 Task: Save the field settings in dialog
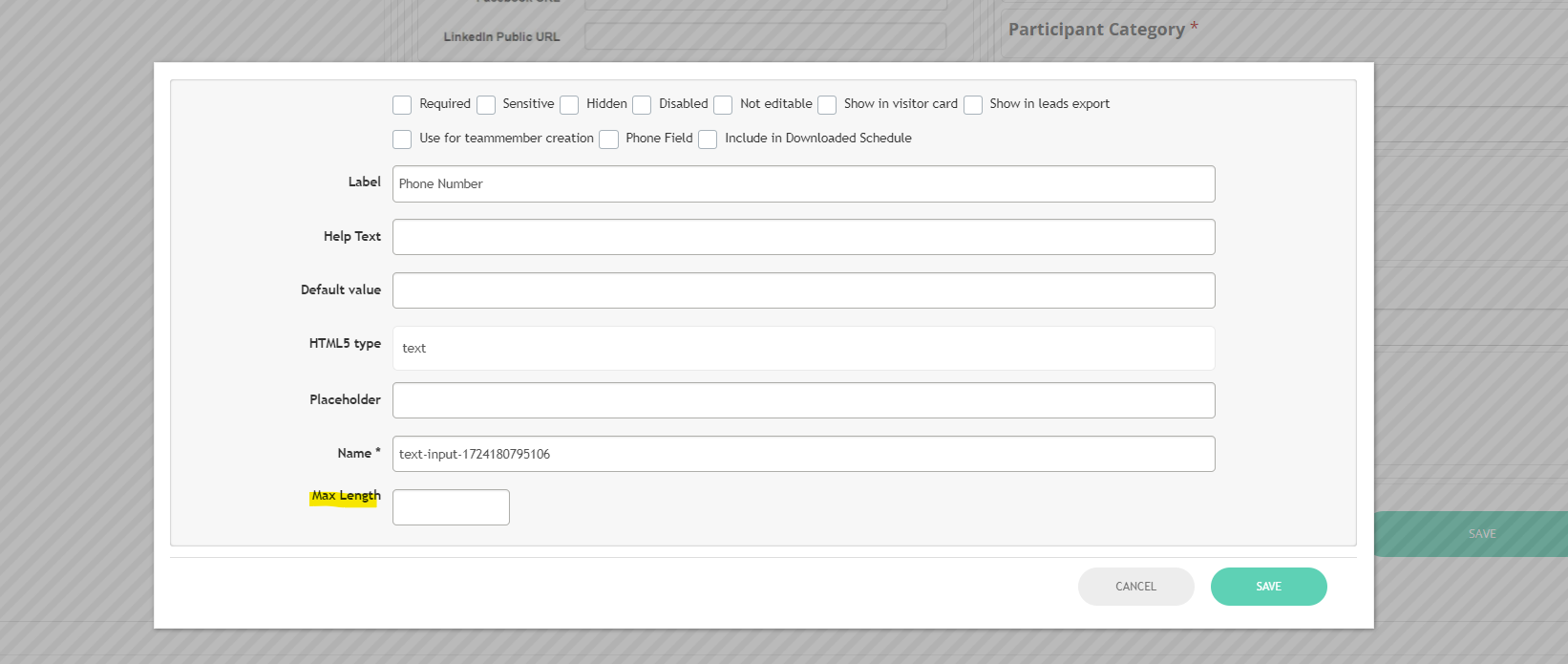(x=1268, y=587)
